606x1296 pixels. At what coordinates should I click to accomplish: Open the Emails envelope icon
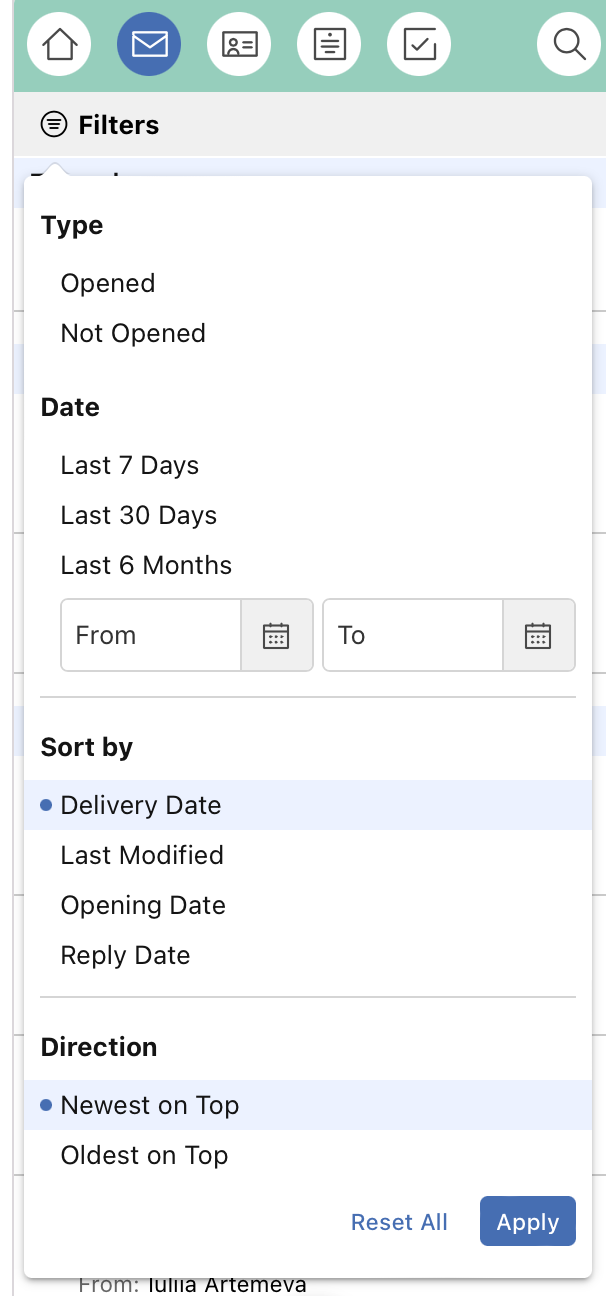point(149,44)
